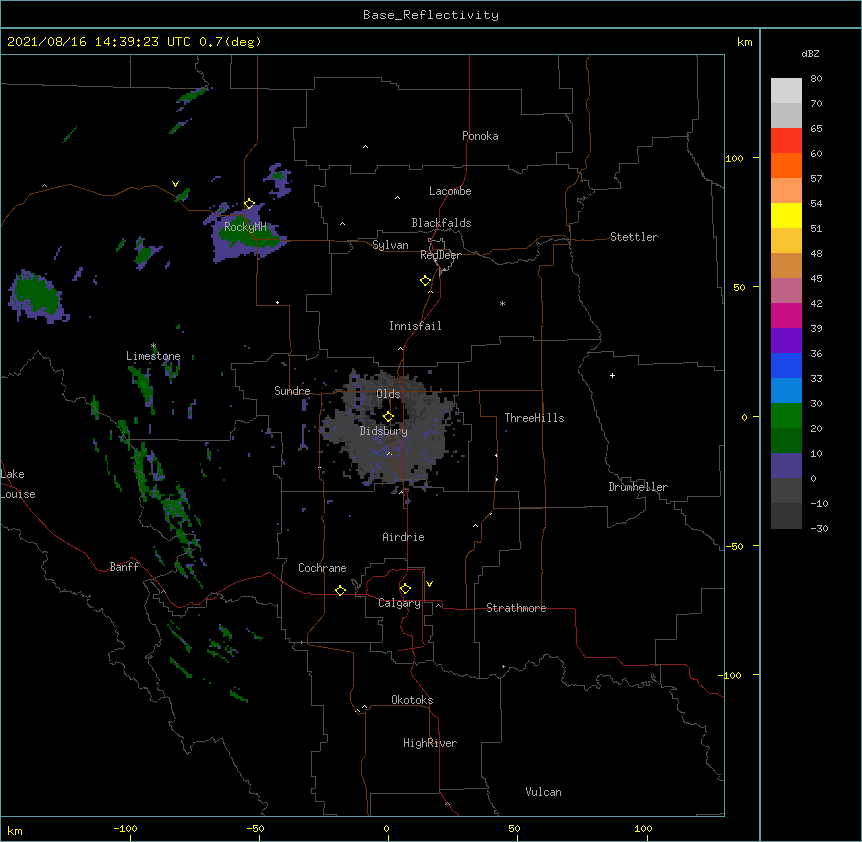Click the yellow marker near RockyMH
Screen dimensions: 862x842
coord(249,204)
